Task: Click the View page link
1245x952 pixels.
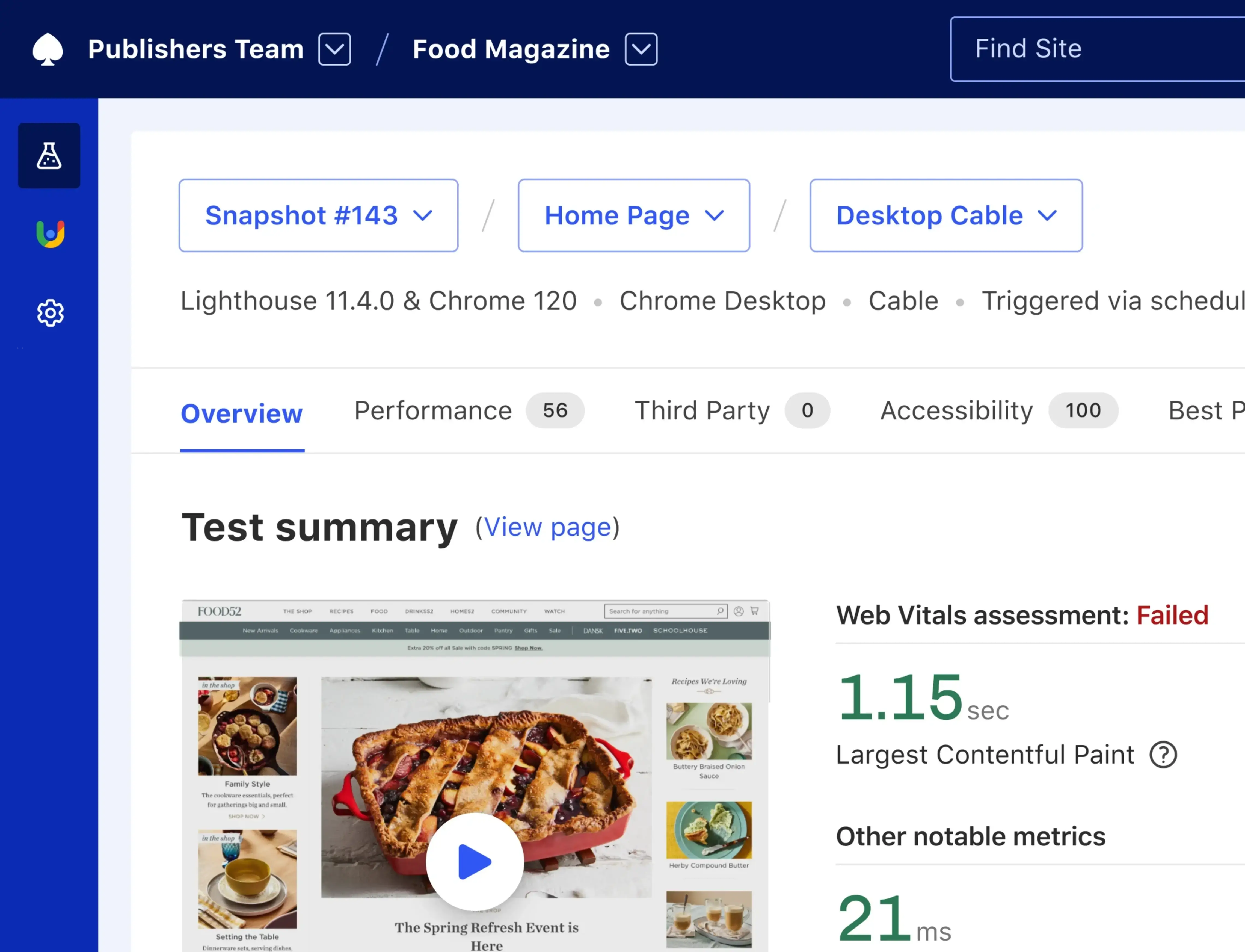Action: (x=547, y=528)
